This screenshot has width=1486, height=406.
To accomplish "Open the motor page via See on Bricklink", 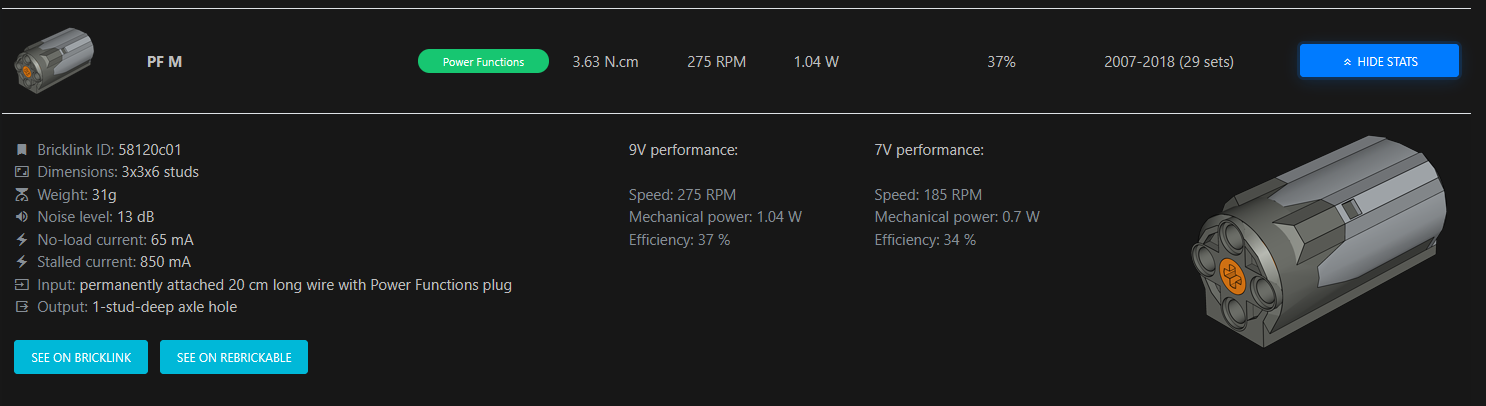I will (x=81, y=357).
